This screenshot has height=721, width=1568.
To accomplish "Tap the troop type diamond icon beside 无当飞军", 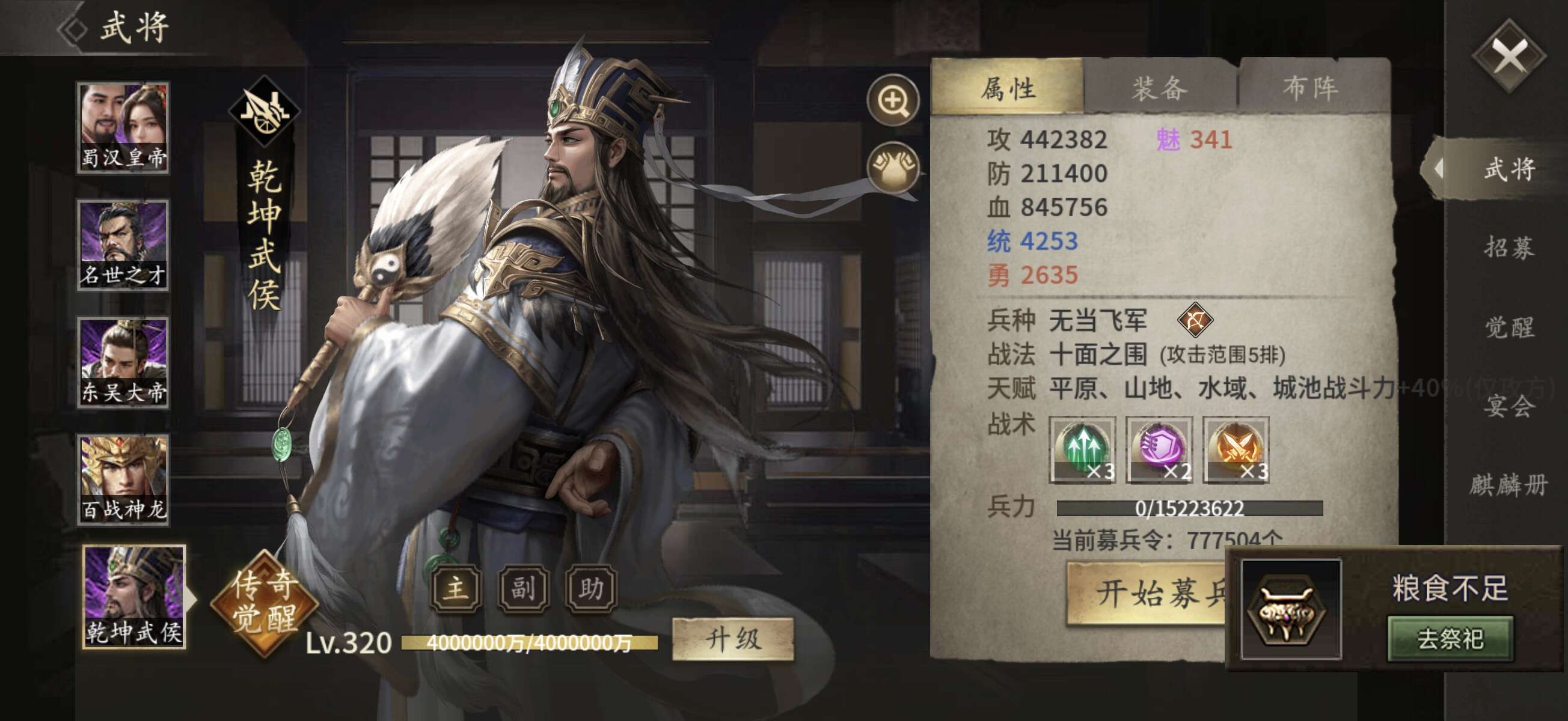I will coord(1195,320).
